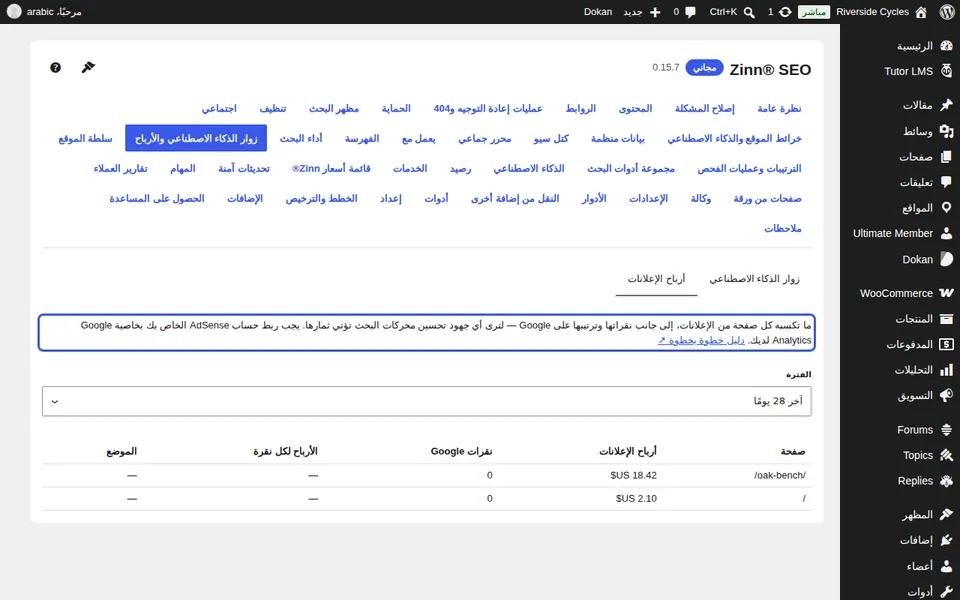Click the Topics sidebar icon

pyautogui.click(x=946, y=455)
